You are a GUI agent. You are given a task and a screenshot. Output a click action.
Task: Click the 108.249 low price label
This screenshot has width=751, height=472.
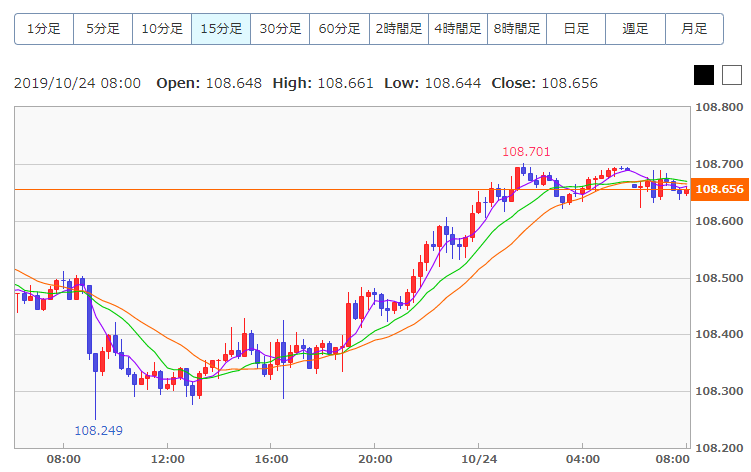tap(99, 431)
